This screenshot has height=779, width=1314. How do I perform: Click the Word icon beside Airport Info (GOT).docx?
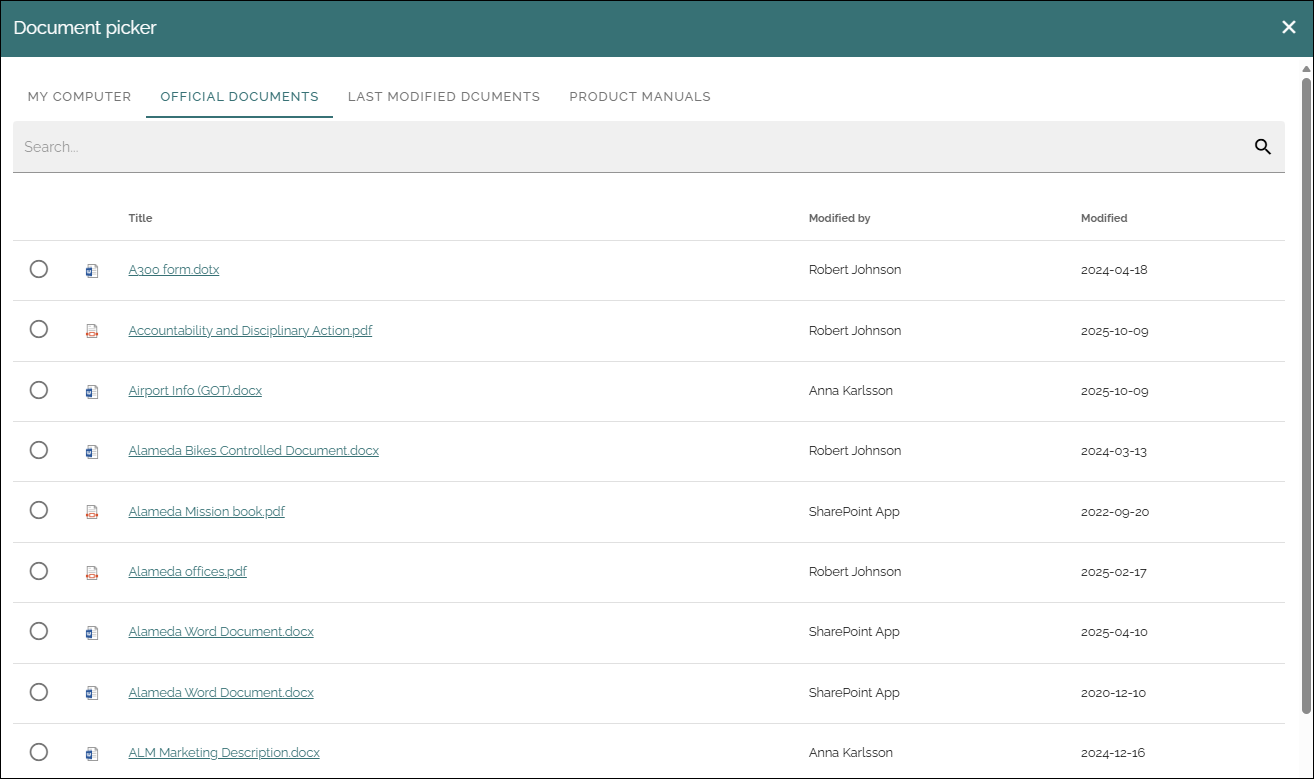(92, 391)
